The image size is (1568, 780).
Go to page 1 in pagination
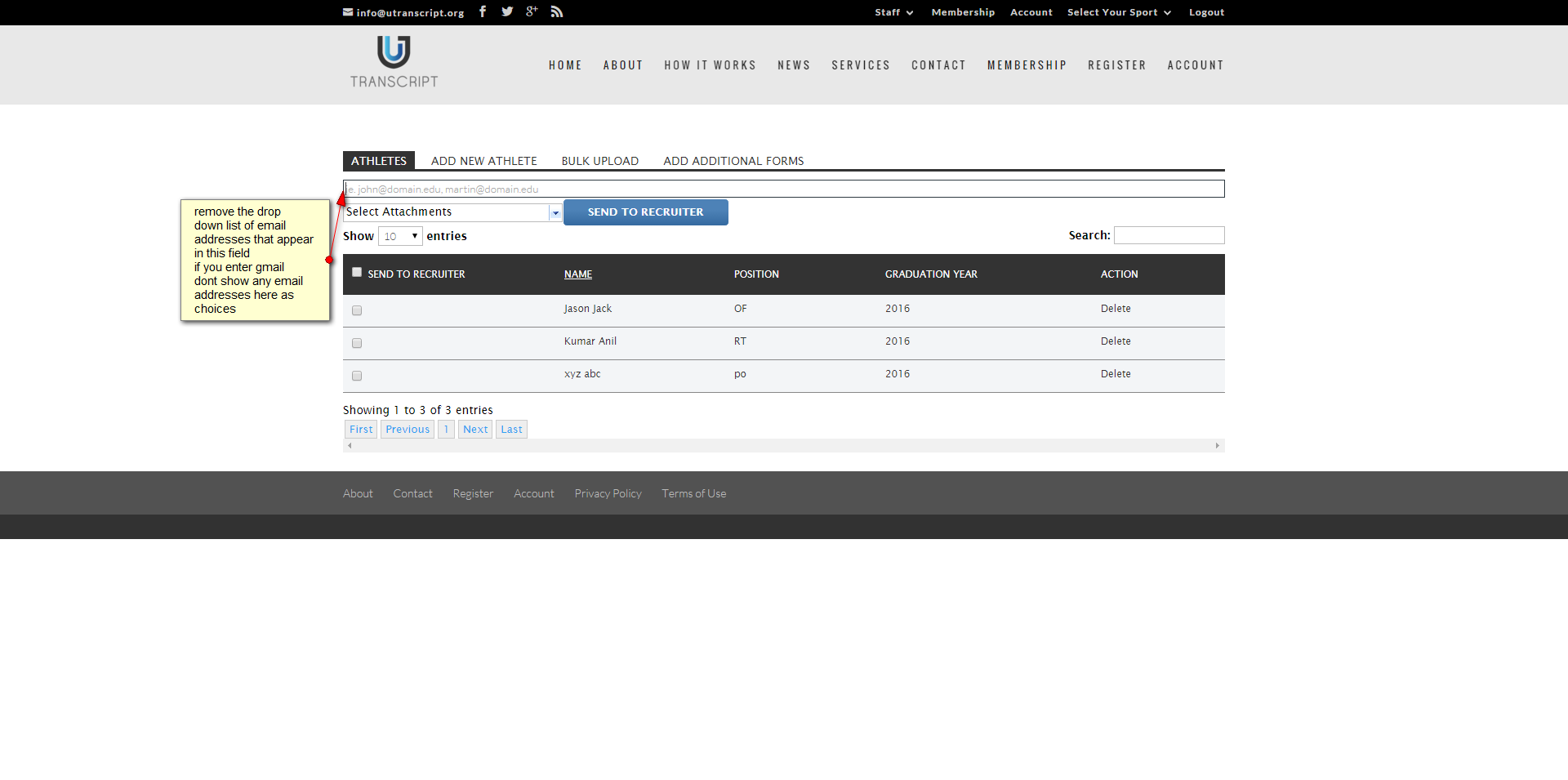[x=446, y=430]
